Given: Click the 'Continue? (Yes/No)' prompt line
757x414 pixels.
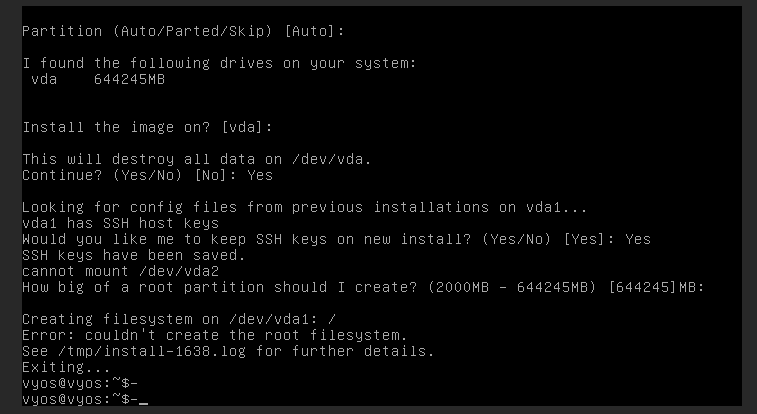Looking at the screenshot, I should [x=147, y=175].
